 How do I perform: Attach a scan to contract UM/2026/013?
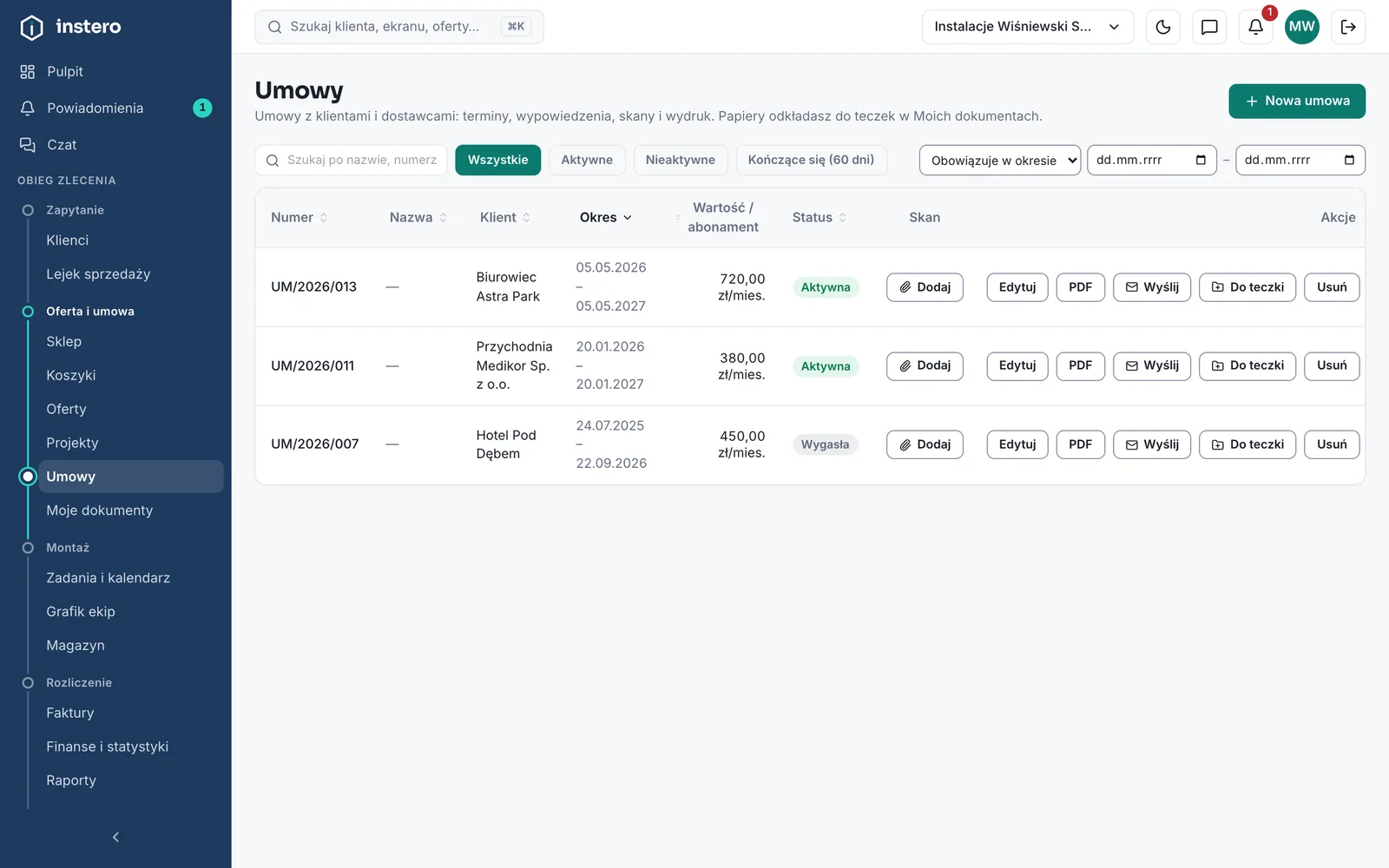pos(925,287)
